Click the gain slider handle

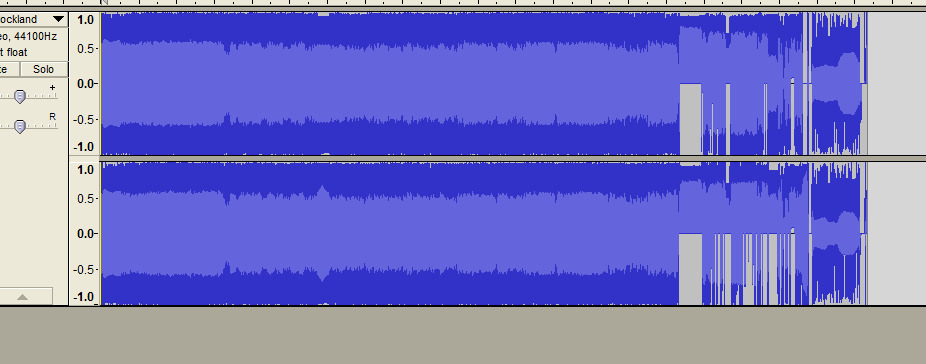(19, 96)
